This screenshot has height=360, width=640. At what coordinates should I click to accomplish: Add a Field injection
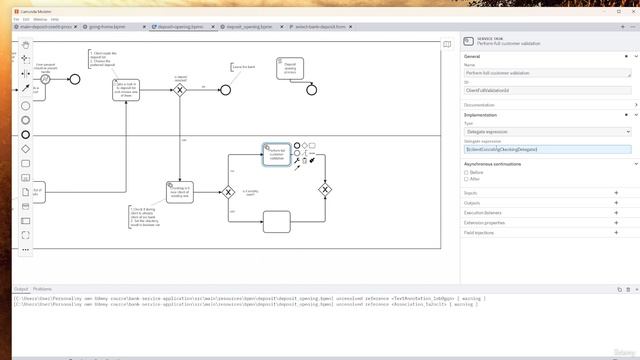click(x=616, y=233)
